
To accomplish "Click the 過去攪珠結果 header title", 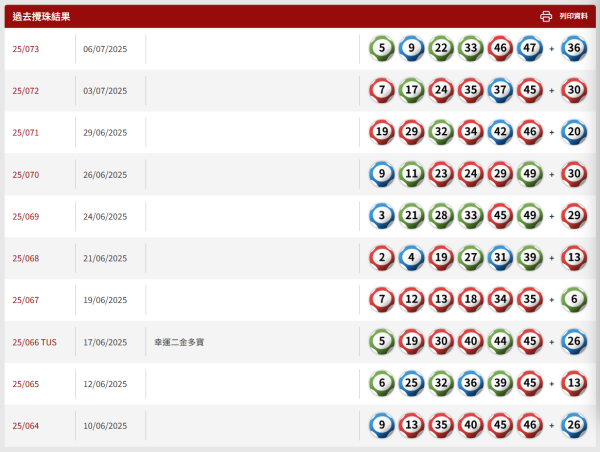I will [41, 16].
